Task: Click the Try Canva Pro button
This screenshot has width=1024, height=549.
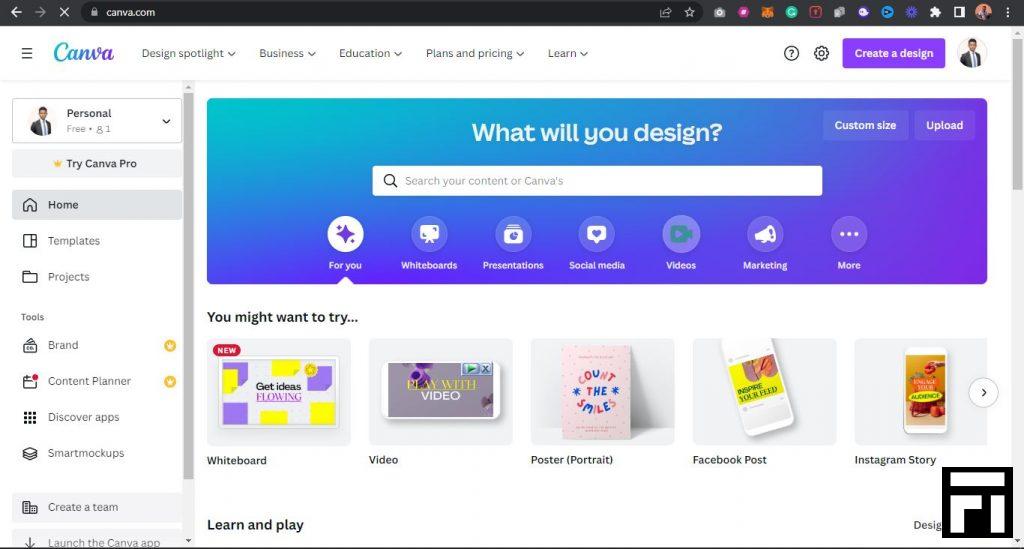Action: click(97, 164)
